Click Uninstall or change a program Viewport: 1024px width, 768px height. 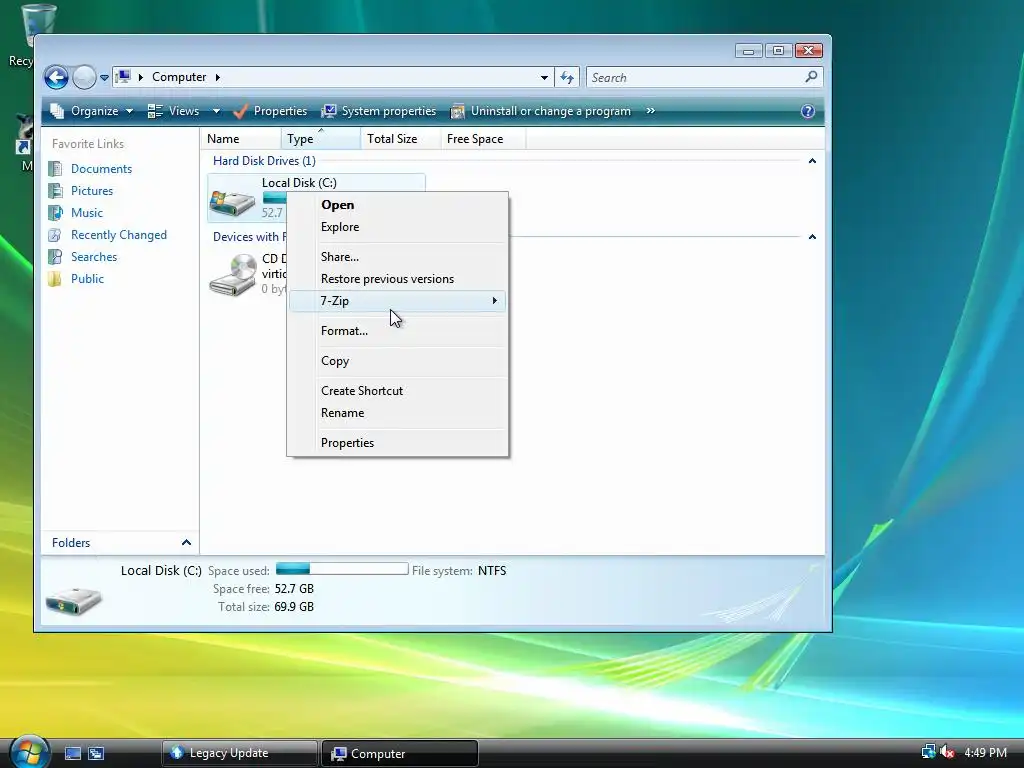[541, 111]
